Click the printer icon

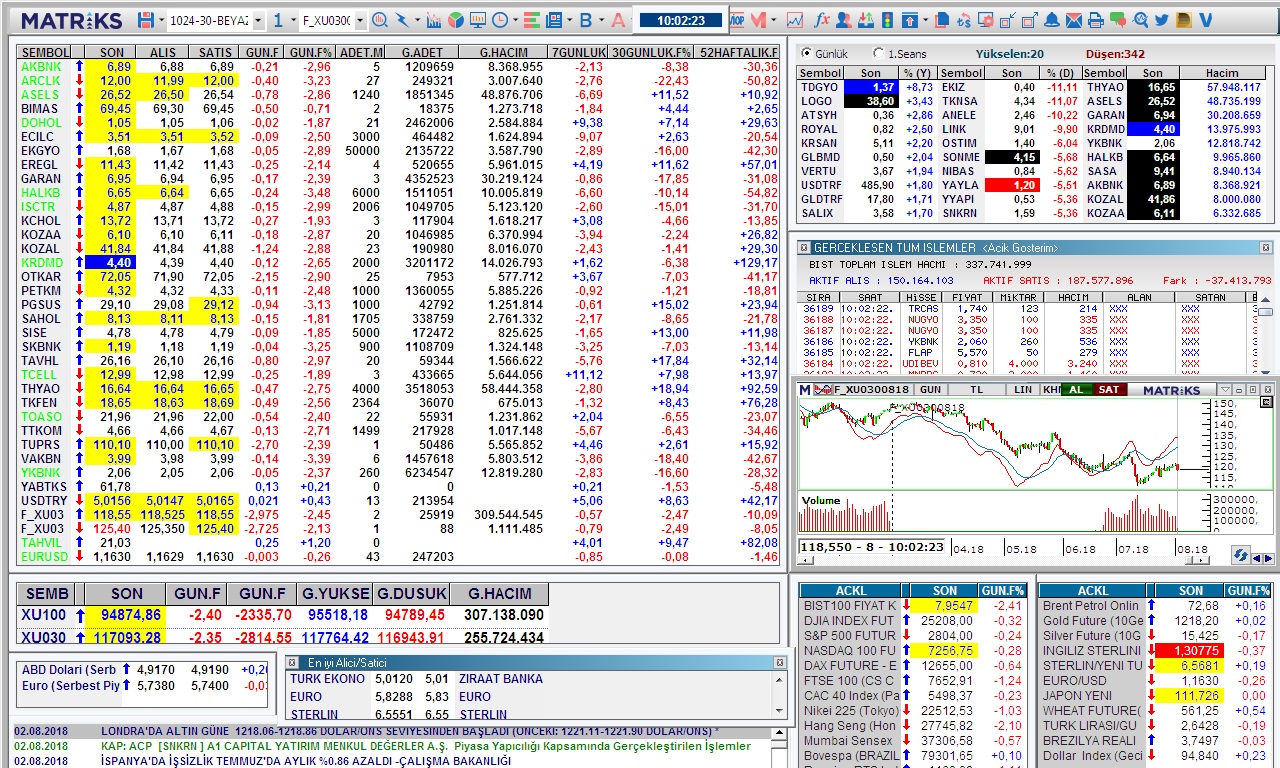(1095, 20)
